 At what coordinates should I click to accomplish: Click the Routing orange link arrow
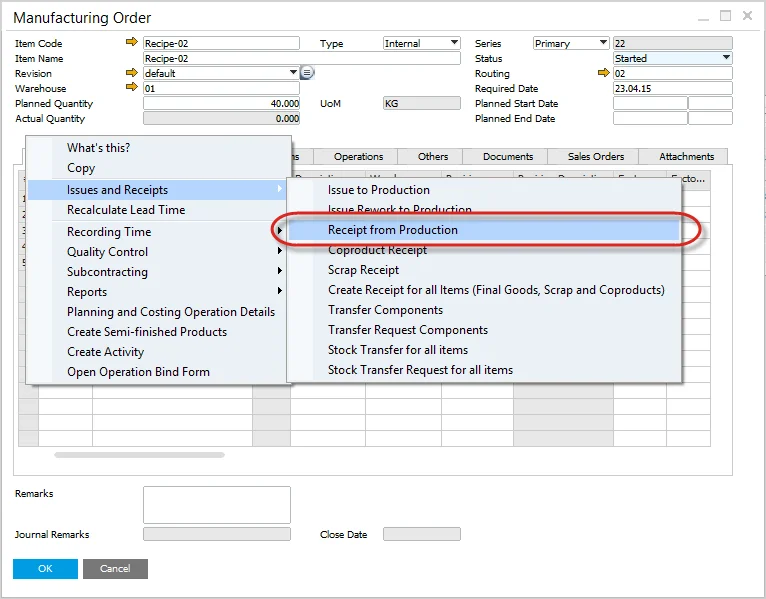coord(603,73)
